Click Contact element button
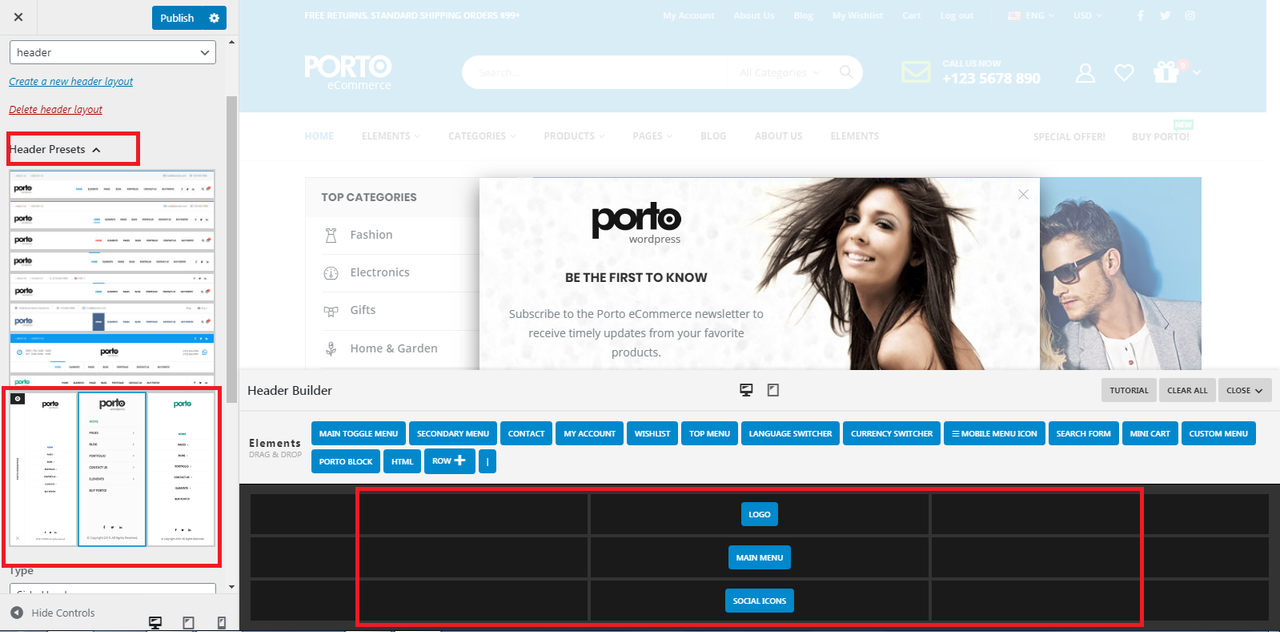Screen dimensions: 1280x632 (526, 433)
